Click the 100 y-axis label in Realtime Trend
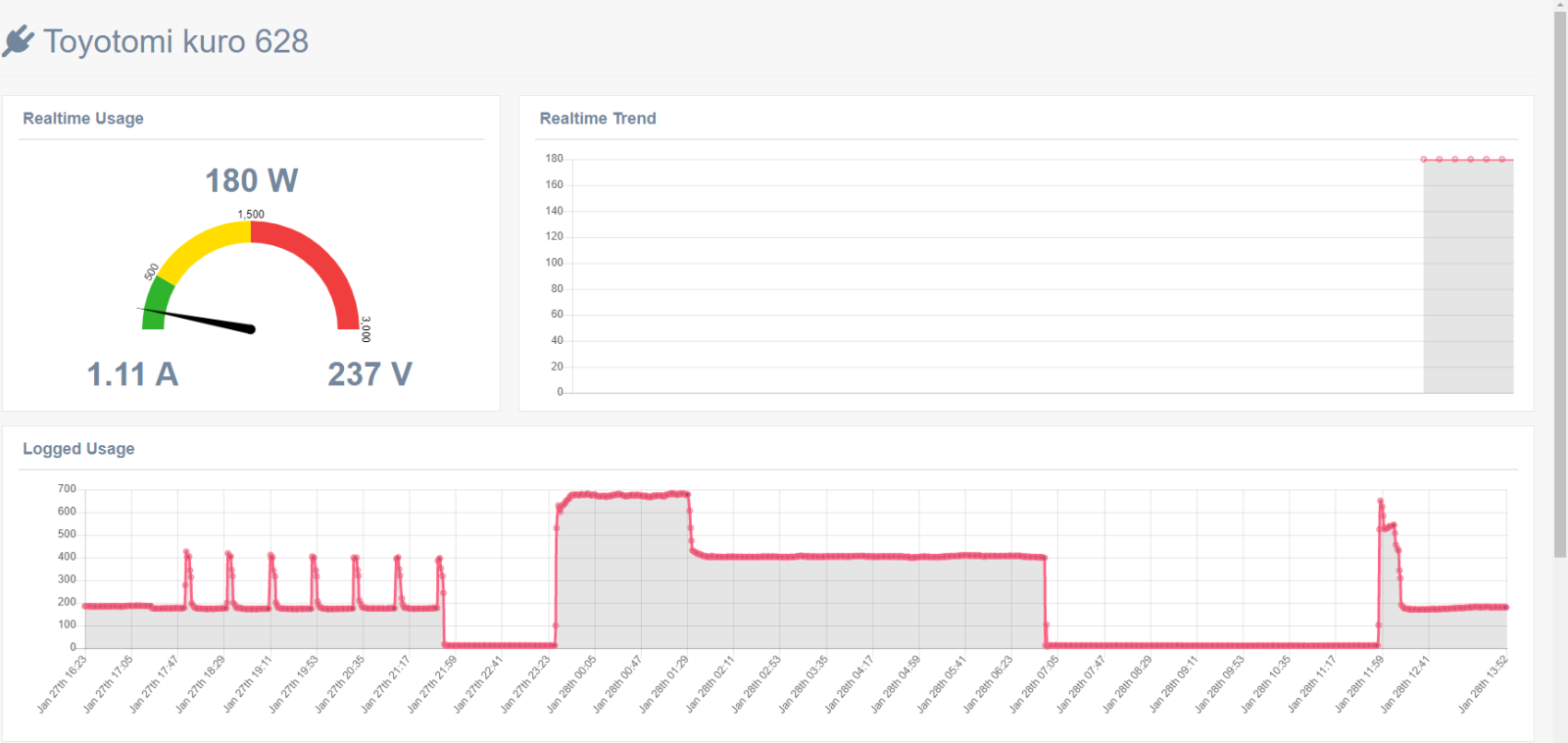The height and width of the screenshot is (743, 1568). [x=555, y=263]
